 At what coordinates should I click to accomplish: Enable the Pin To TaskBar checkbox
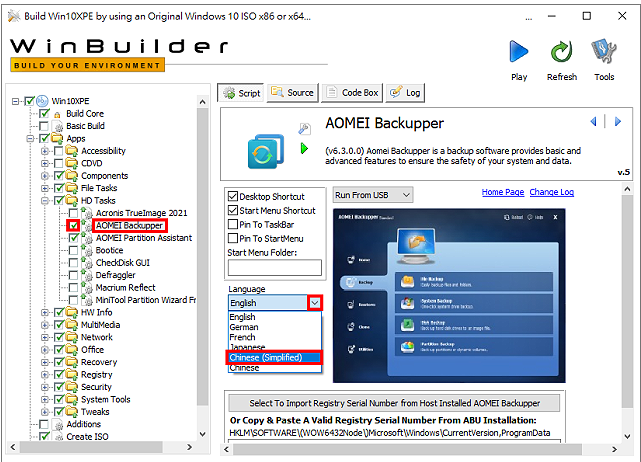(x=233, y=224)
